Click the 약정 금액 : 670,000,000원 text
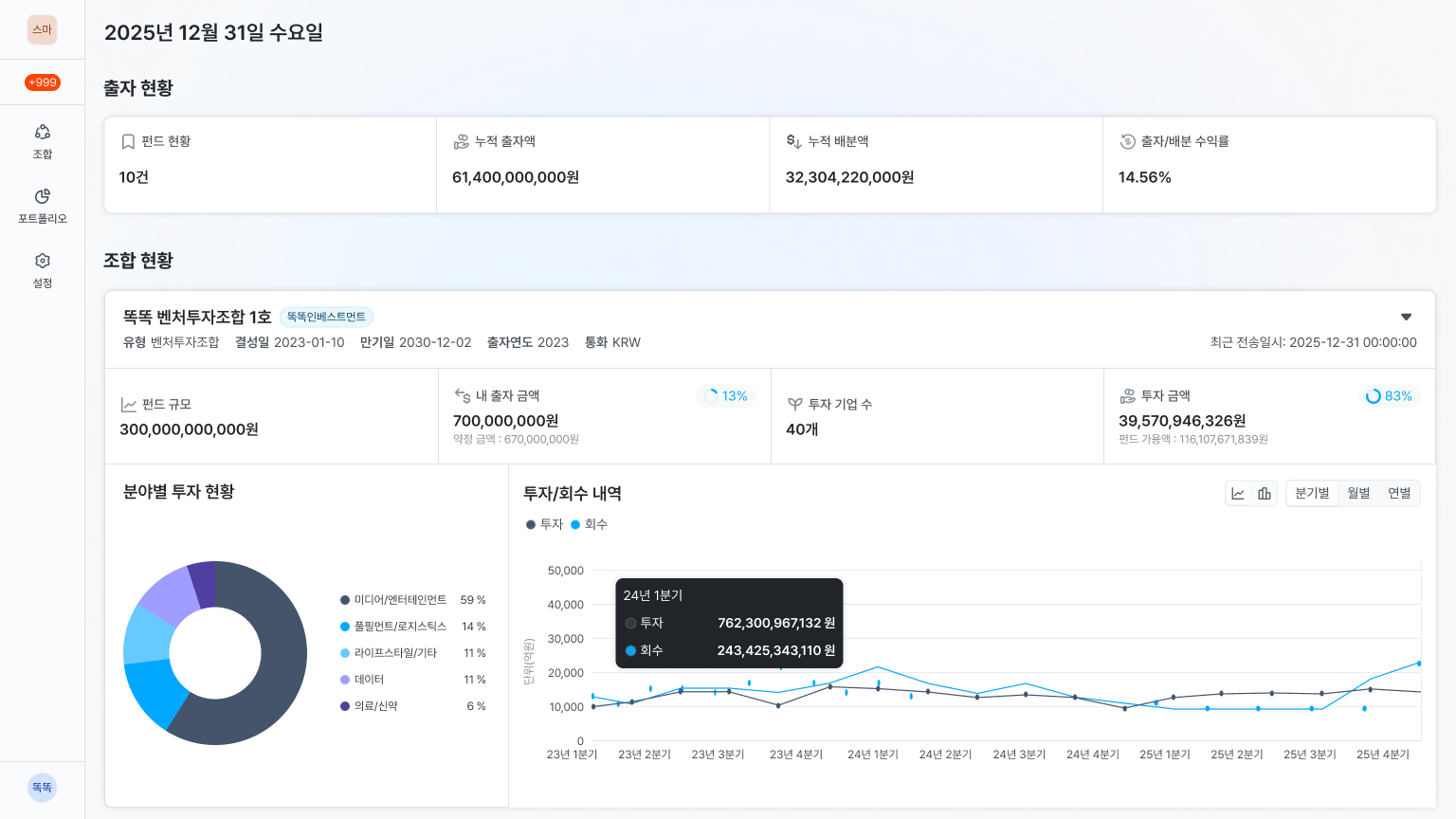This screenshot has height=819, width=1456. point(516,440)
